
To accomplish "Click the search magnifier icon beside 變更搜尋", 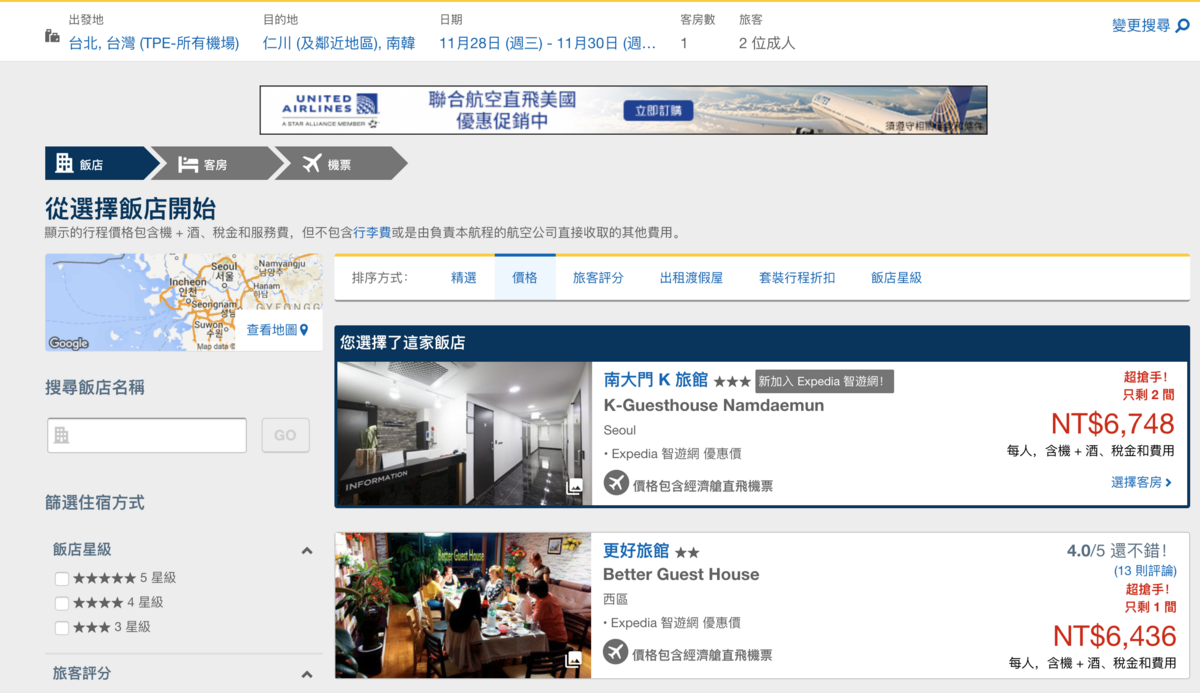I will tap(1182, 26).
